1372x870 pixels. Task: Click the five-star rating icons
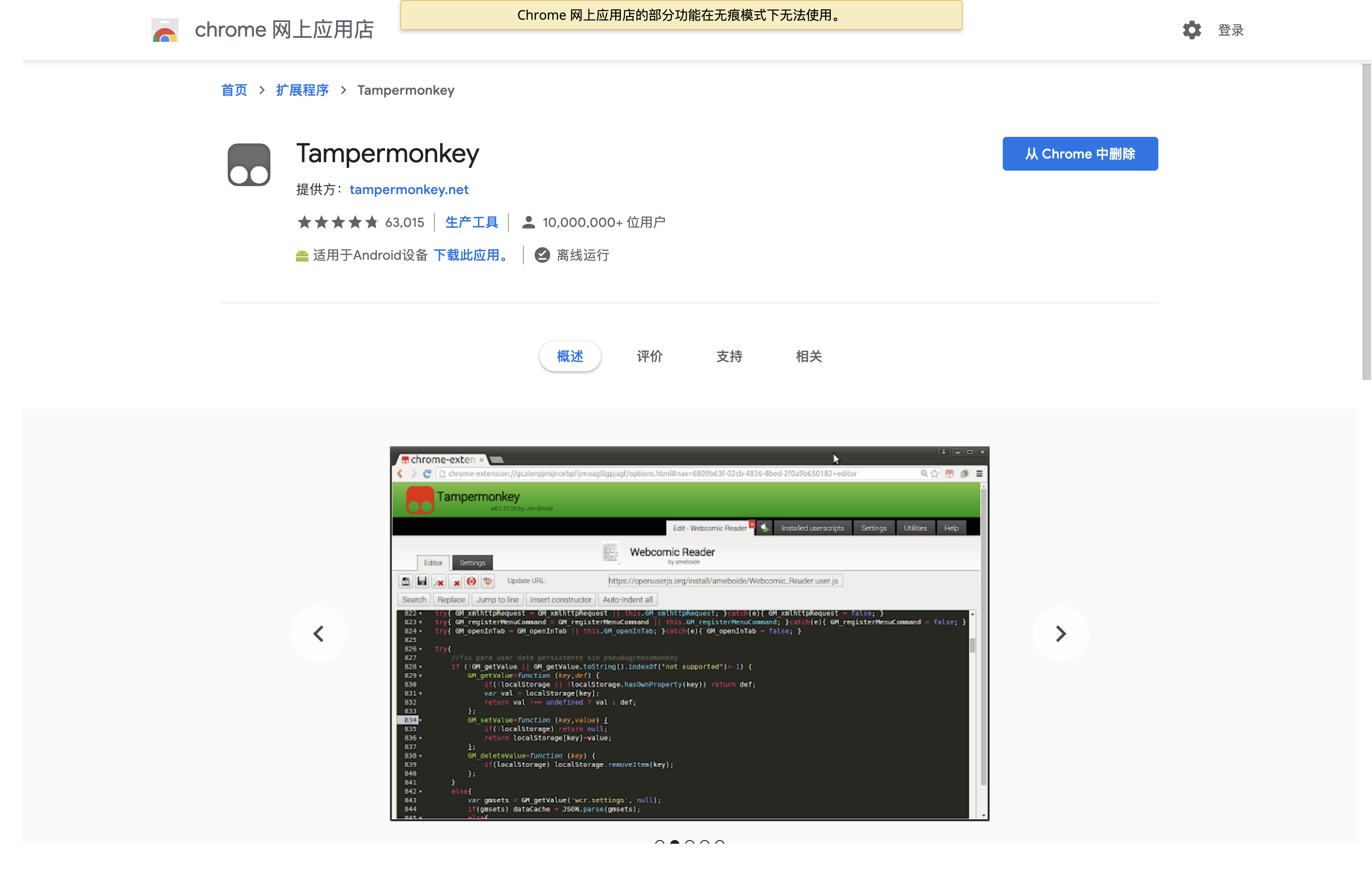[338, 222]
